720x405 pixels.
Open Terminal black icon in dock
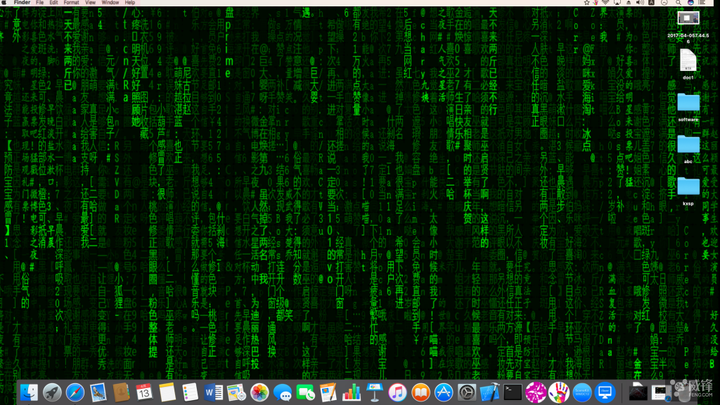tap(512, 393)
